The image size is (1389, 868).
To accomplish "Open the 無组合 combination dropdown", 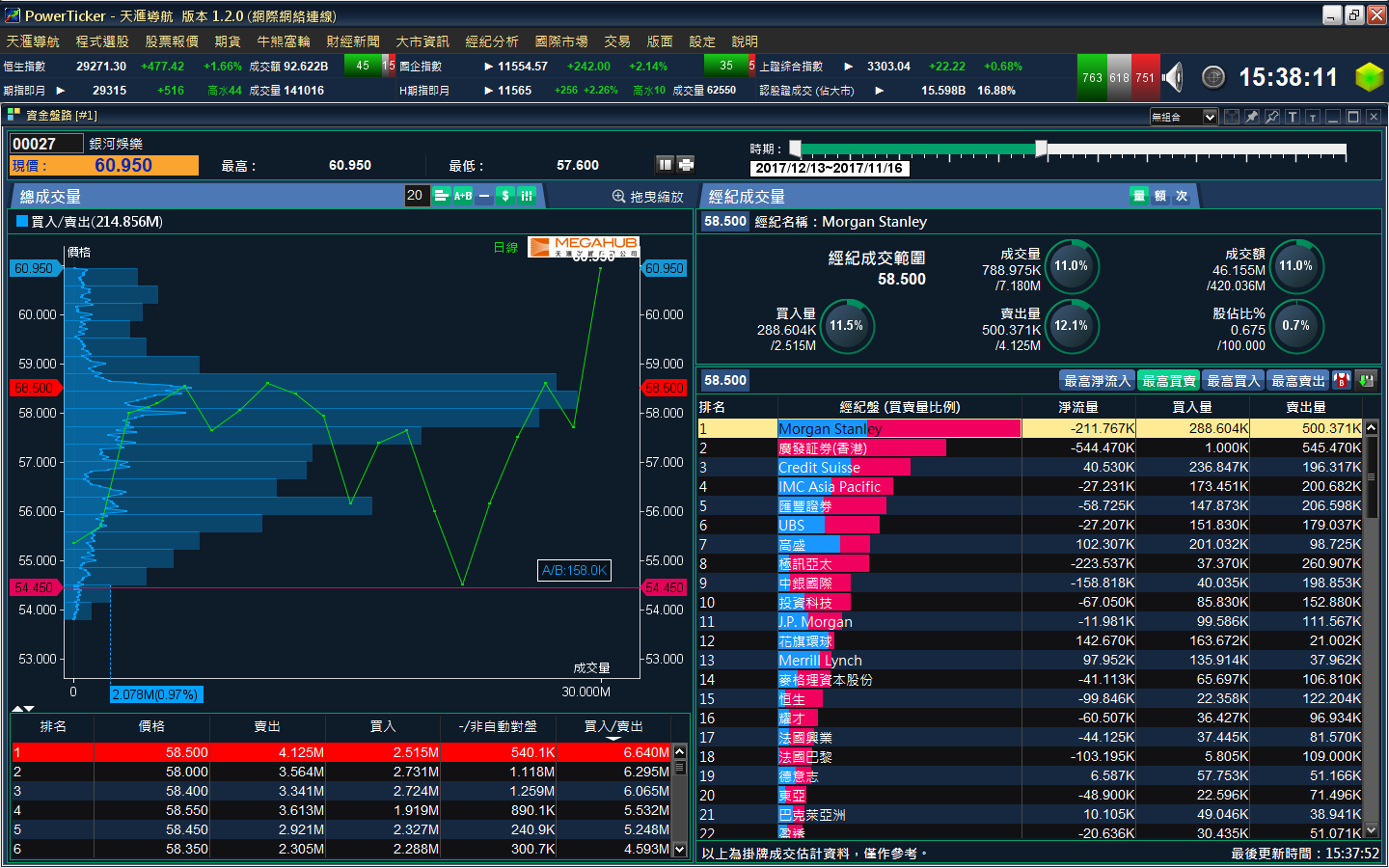I will pos(1184,117).
